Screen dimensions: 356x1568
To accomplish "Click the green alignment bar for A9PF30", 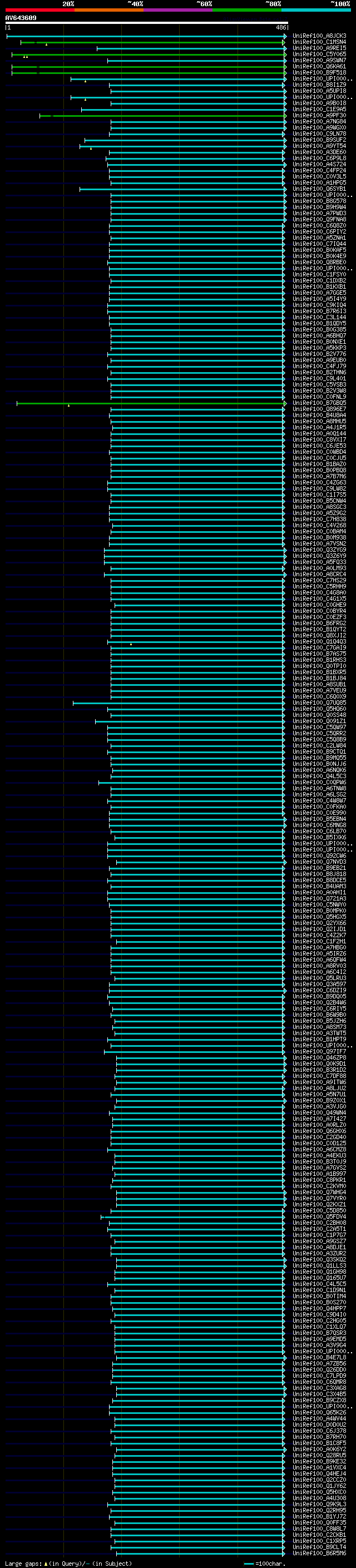I will point(163,116).
